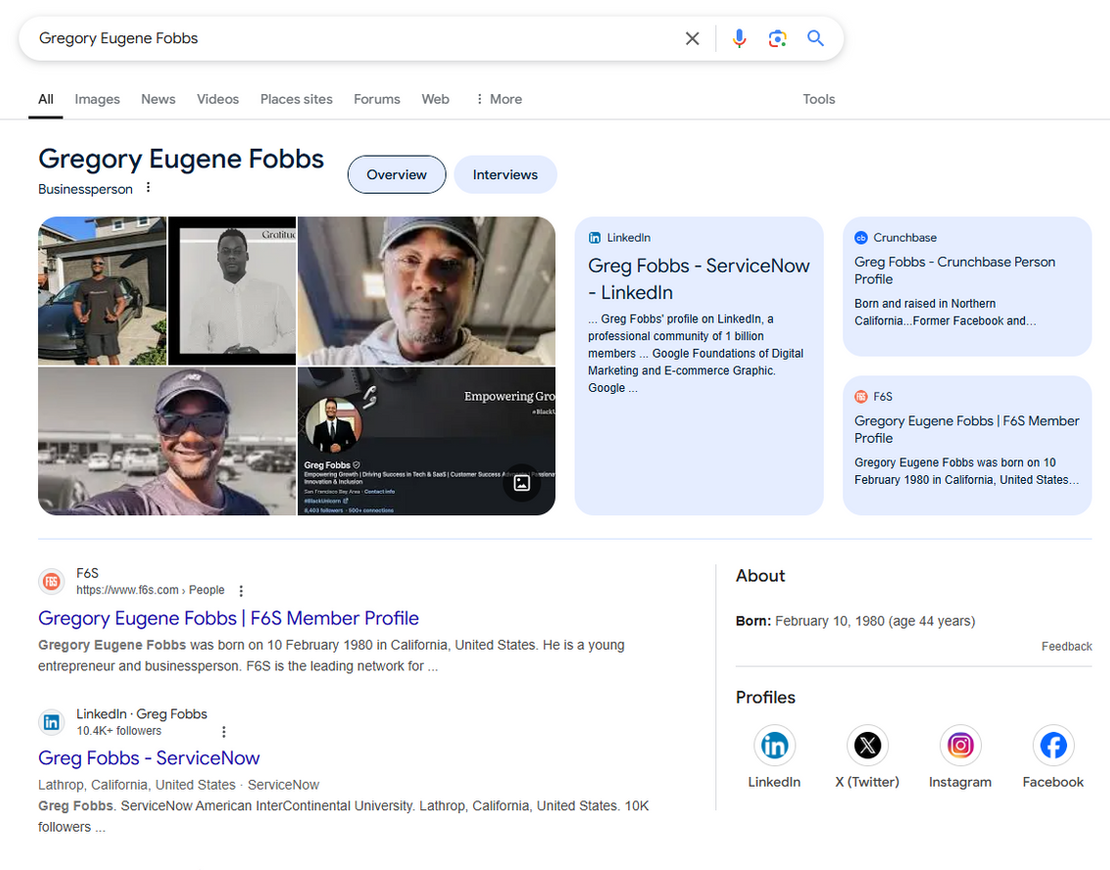Click the LinkedIn logo in the knowledge card
Screen dimensions: 1110x870
point(595,238)
